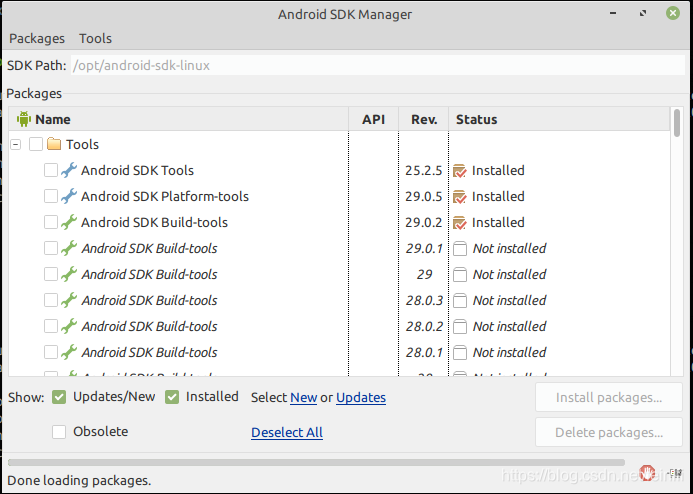The height and width of the screenshot is (494, 693).
Task: Click Build-tools 28.0.1 wrench icon
Action: tap(69, 352)
